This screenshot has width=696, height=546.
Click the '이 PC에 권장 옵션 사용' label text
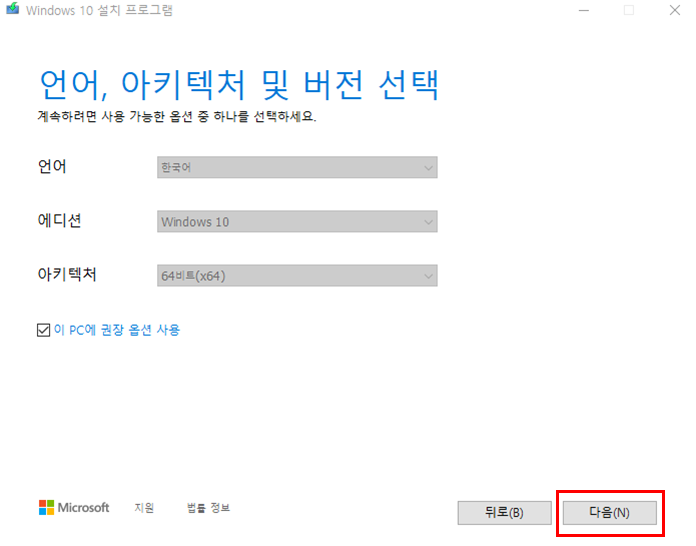pos(117,330)
